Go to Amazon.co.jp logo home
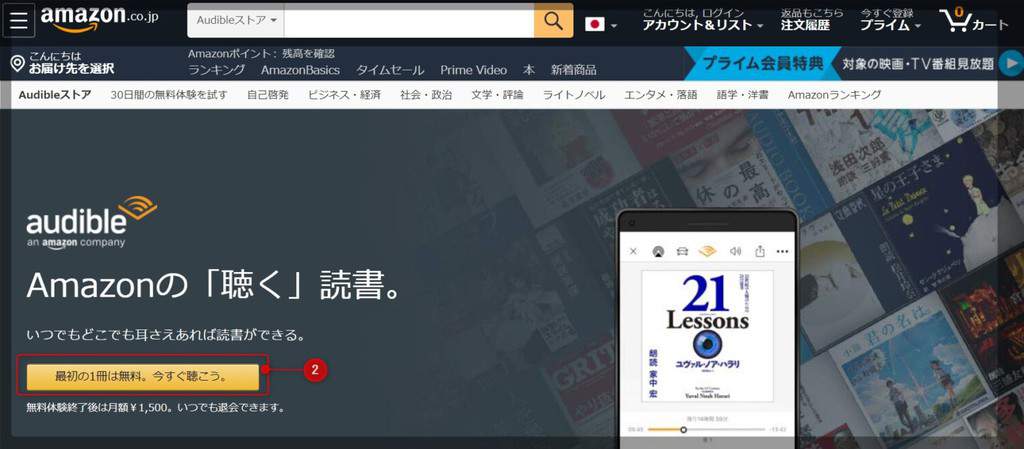The width and height of the screenshot is (1024, 449). [99, 18]
